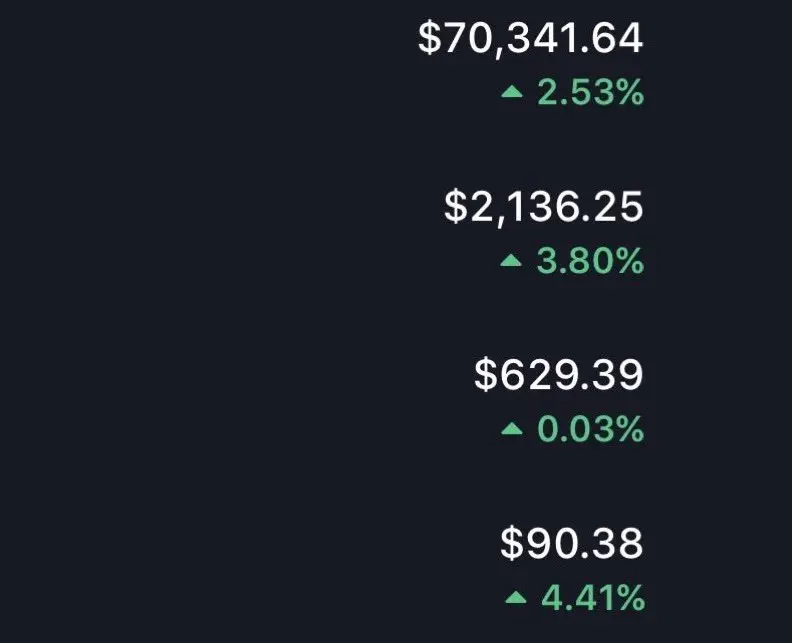The image size is (792, 643).
Task: Click the percent symbol in 0.03%
Action: click(630, 430)
